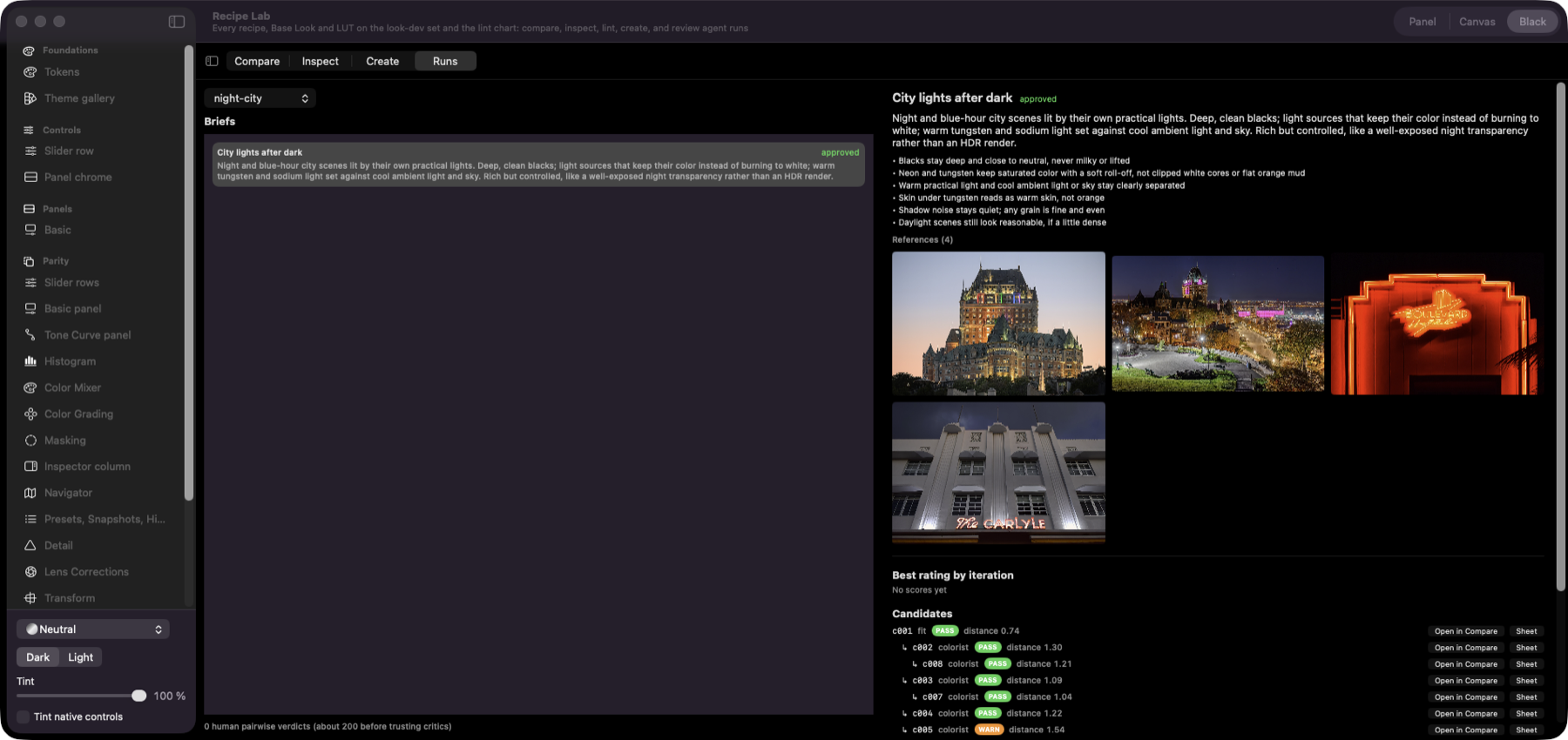1568x740 pixels.
Task: Click the Histogram bars icon
Action: tap(30, 361)
